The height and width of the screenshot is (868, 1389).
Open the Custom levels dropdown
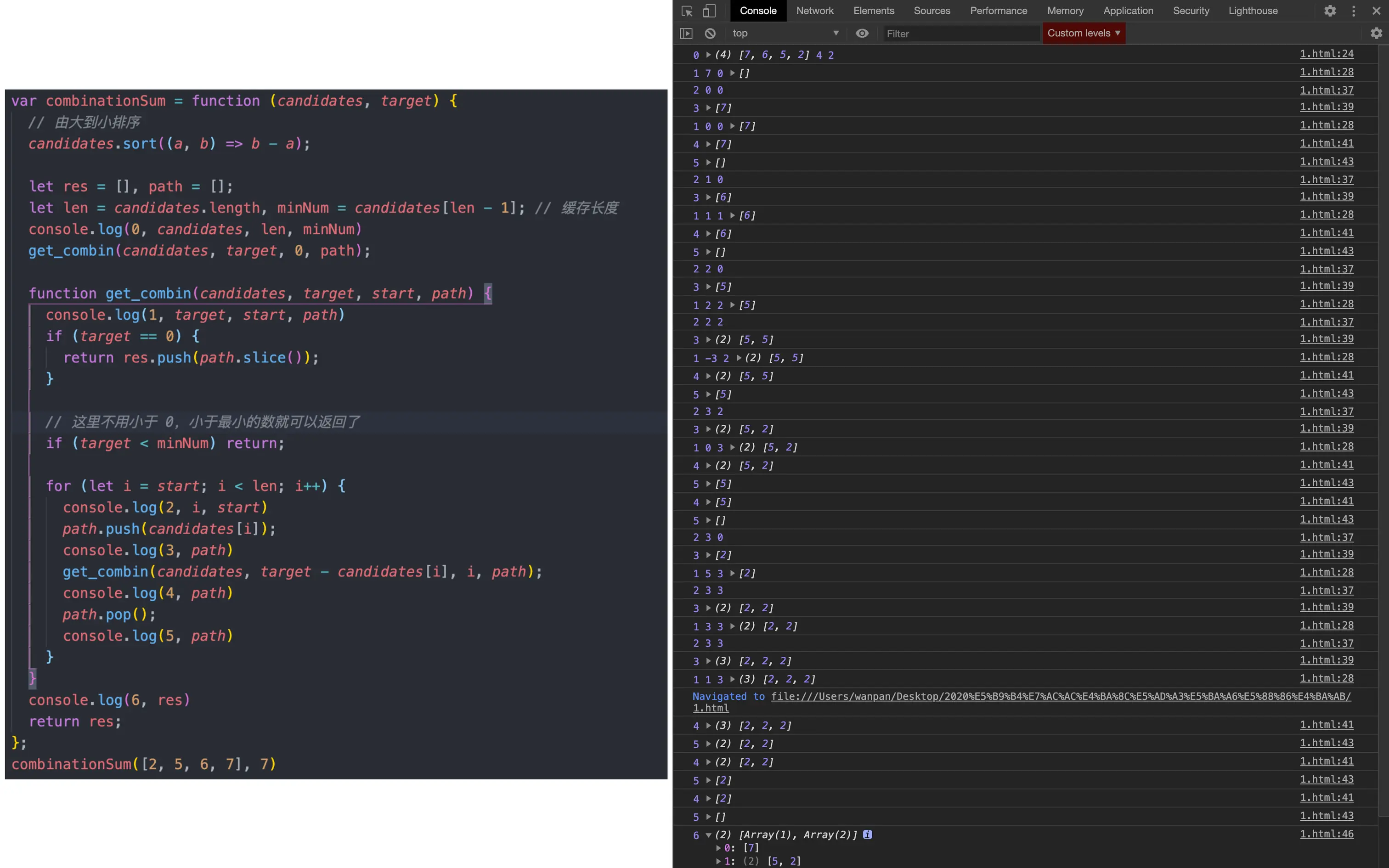1083,33
